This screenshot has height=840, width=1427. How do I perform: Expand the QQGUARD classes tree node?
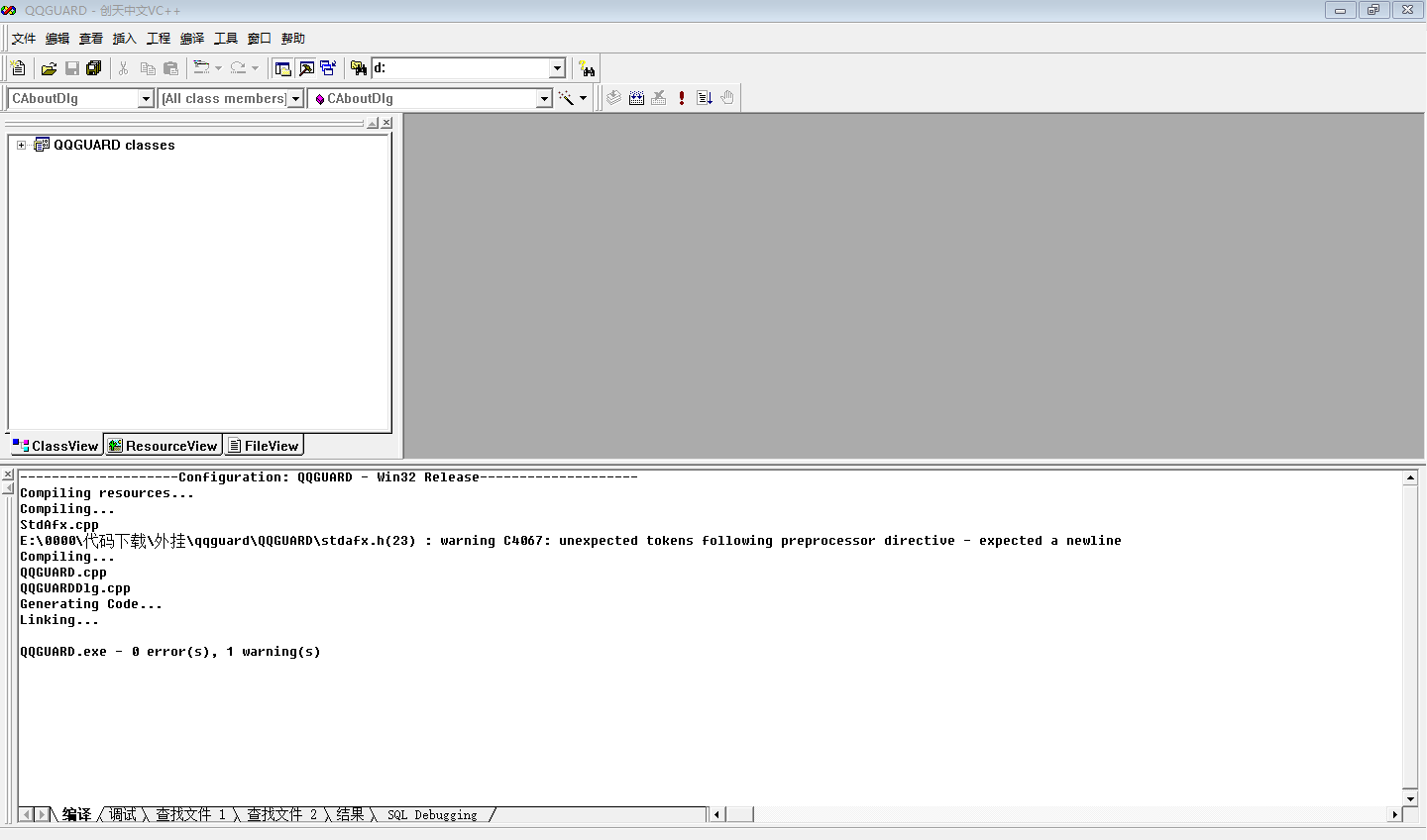21,145
